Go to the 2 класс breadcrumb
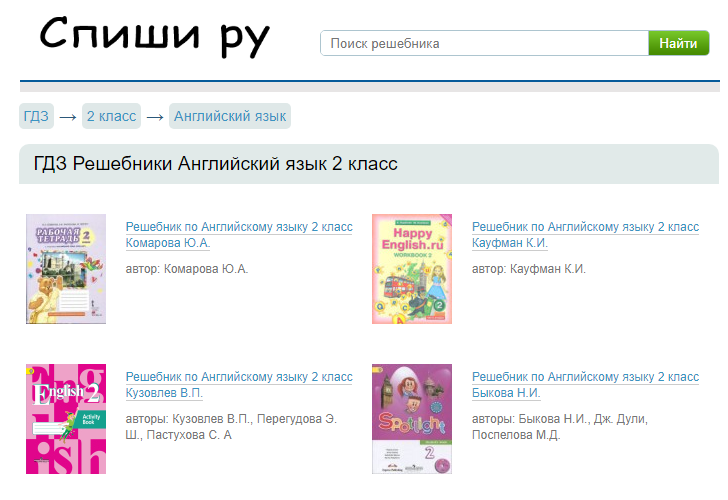This screenshot has height=500, width=728. pos(111,116)
